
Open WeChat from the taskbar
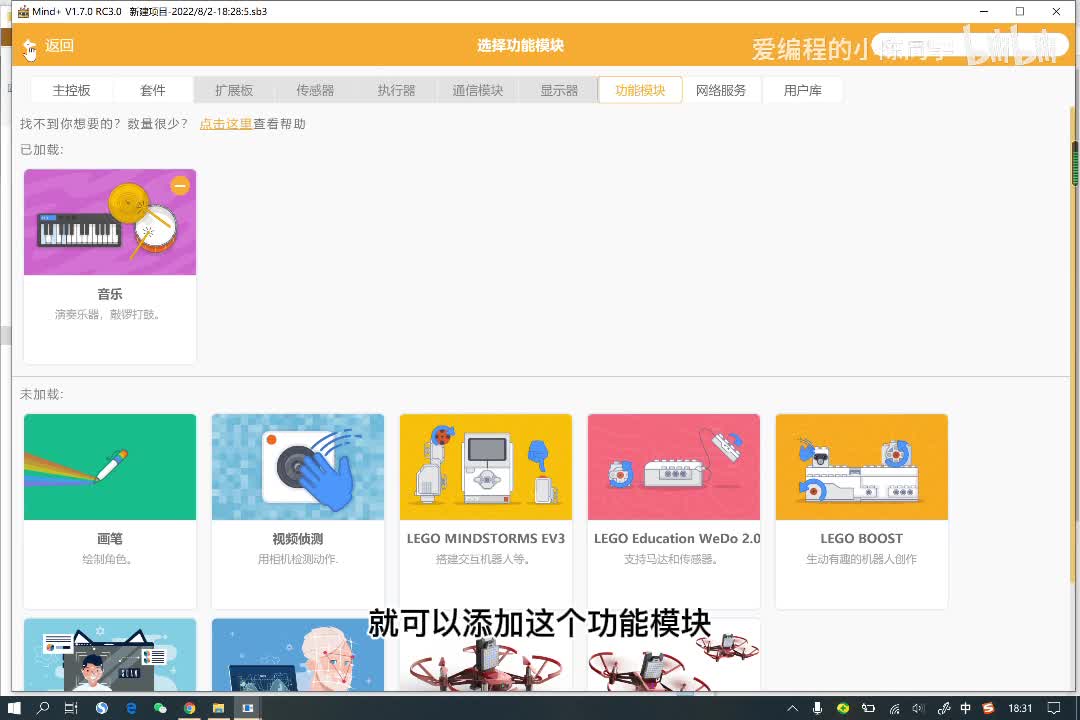[x=160, y=708]
